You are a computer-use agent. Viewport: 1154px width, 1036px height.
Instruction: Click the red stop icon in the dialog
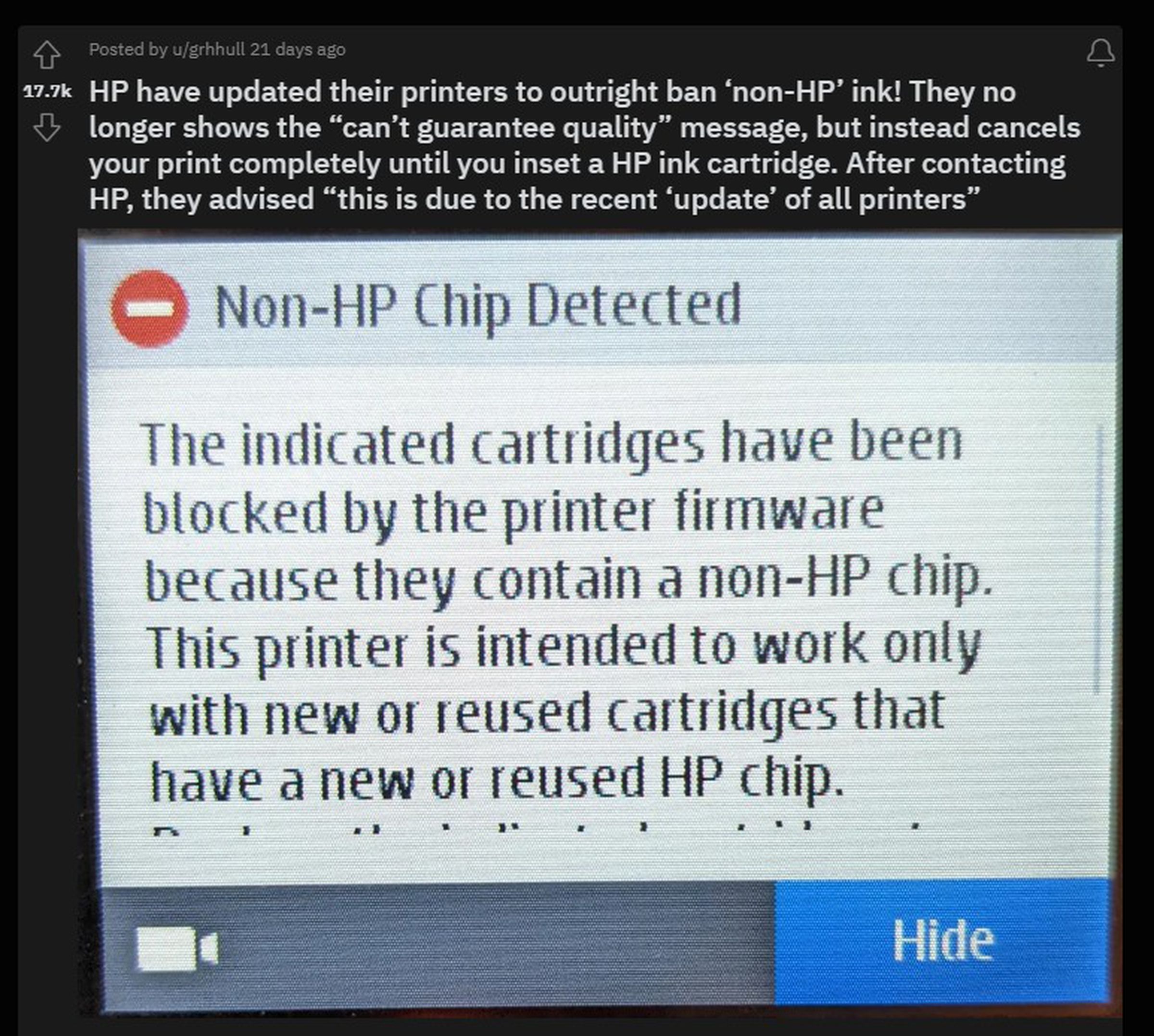[149, 309]
